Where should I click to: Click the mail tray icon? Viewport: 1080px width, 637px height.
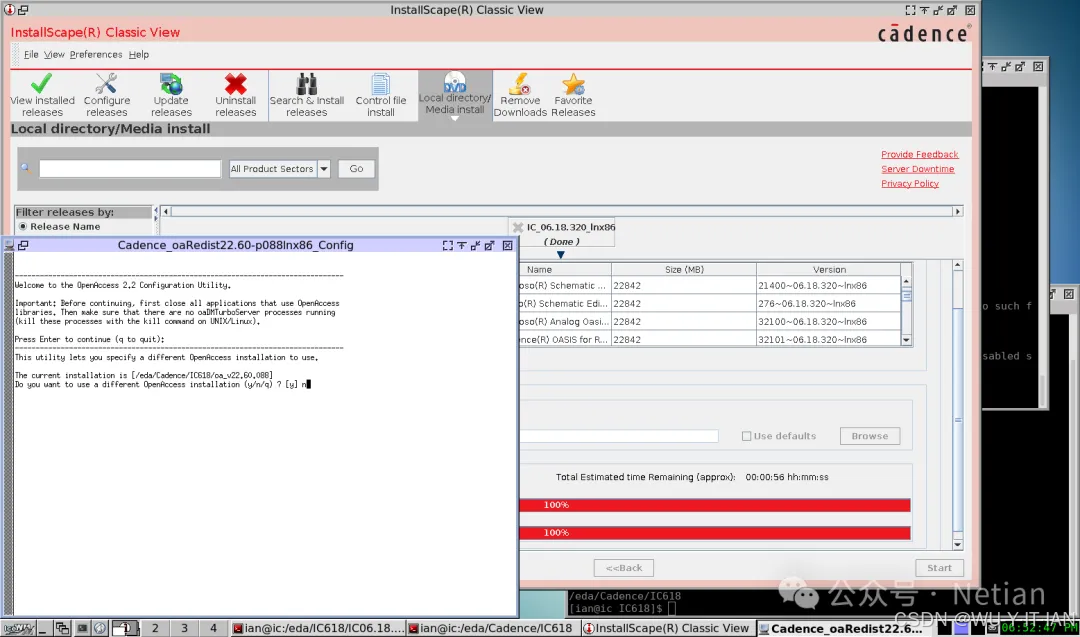coord(993,628)
